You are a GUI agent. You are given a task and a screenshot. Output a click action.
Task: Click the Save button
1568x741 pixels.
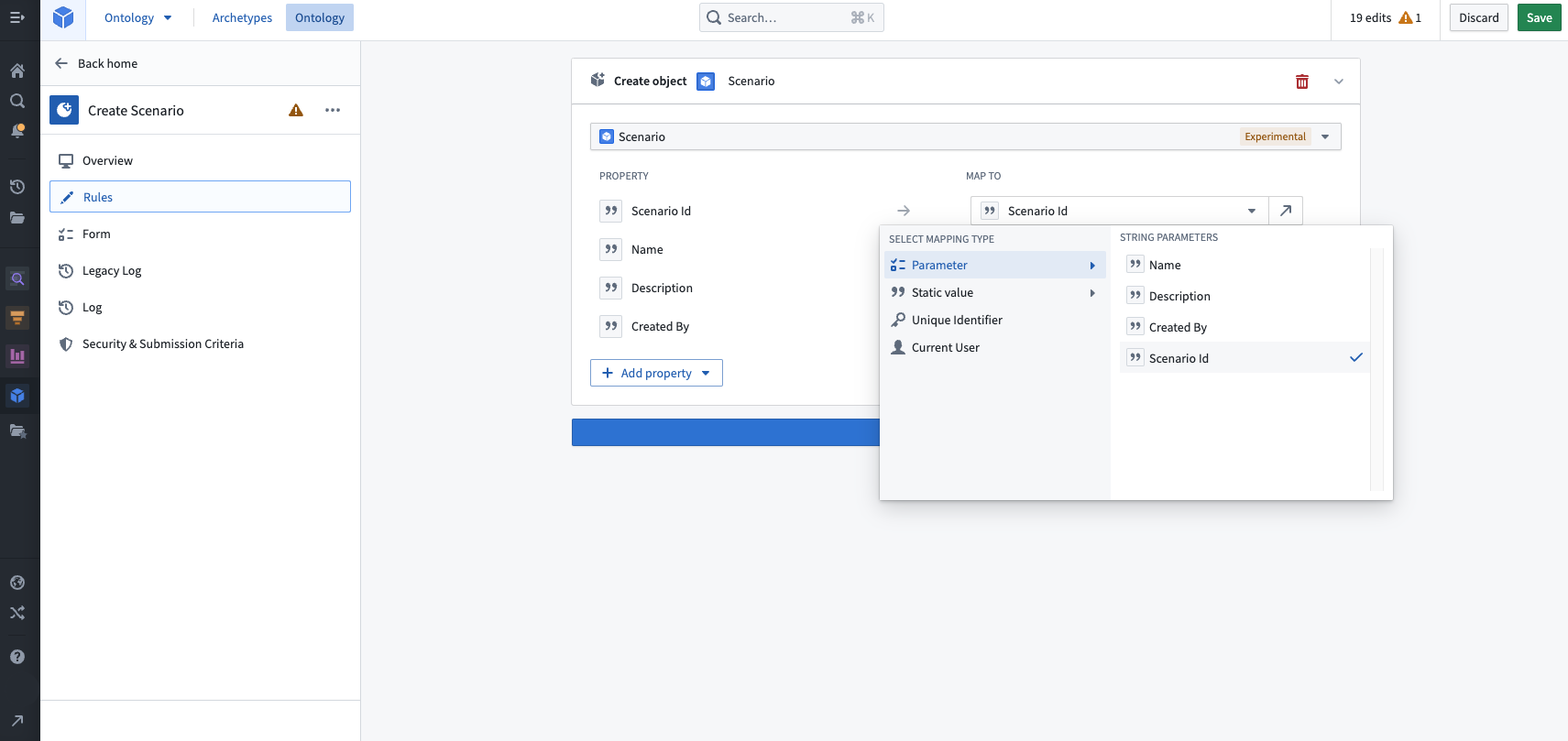pyautogui.click(x=1540, y=17)
